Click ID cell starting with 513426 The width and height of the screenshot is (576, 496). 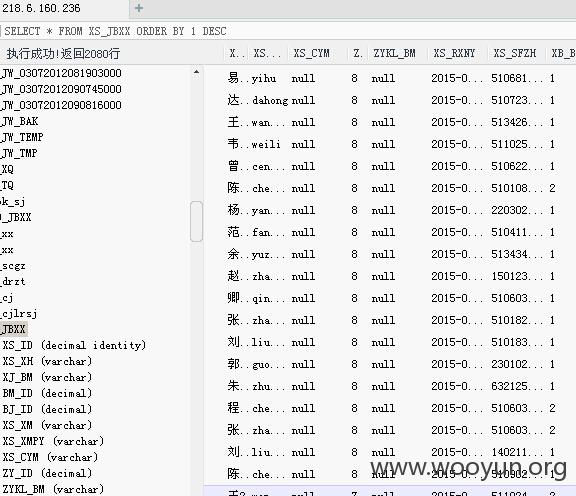516,122
